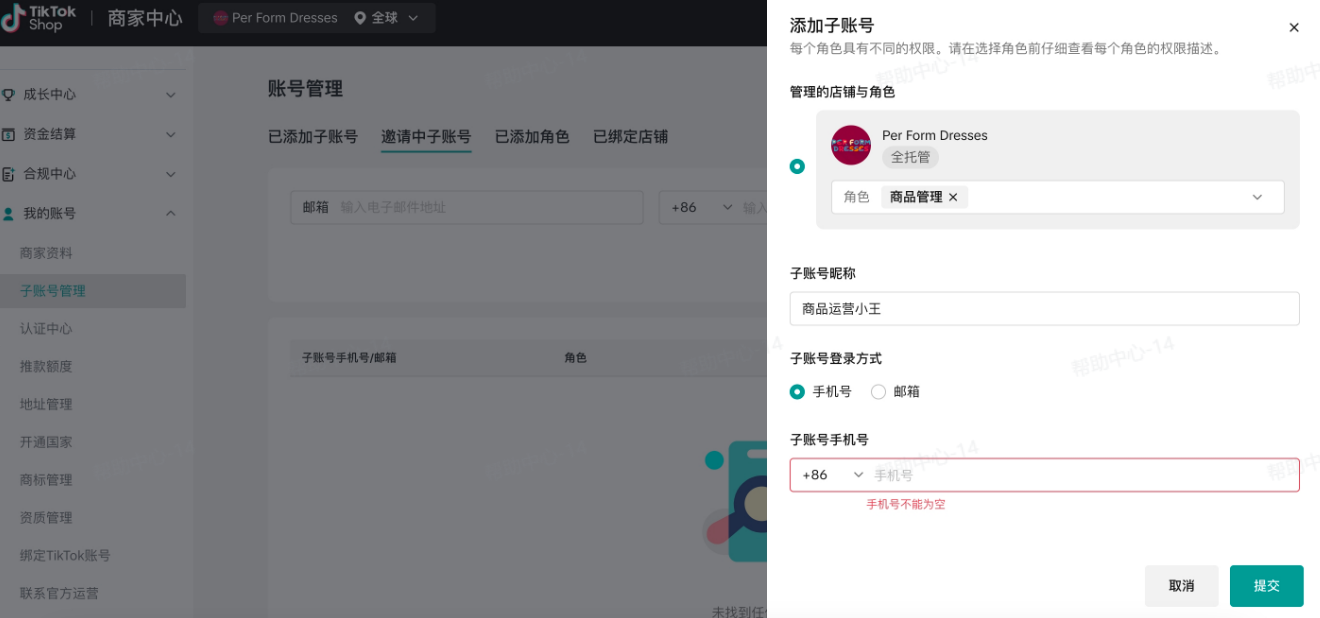Click the 资金结算 sidebar icon

[x=10, y=133]
